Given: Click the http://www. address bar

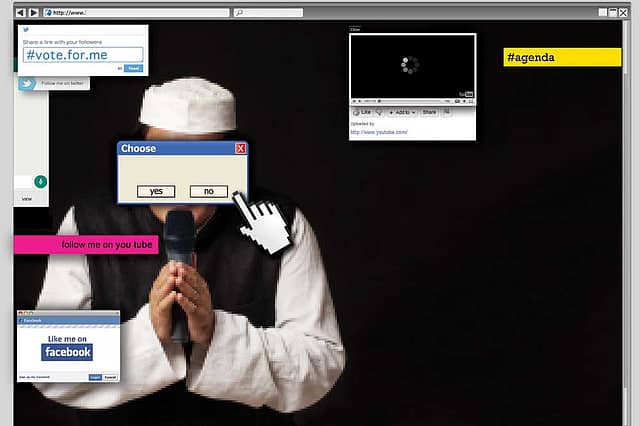Looking at the screenshot, I should point(137,13).
